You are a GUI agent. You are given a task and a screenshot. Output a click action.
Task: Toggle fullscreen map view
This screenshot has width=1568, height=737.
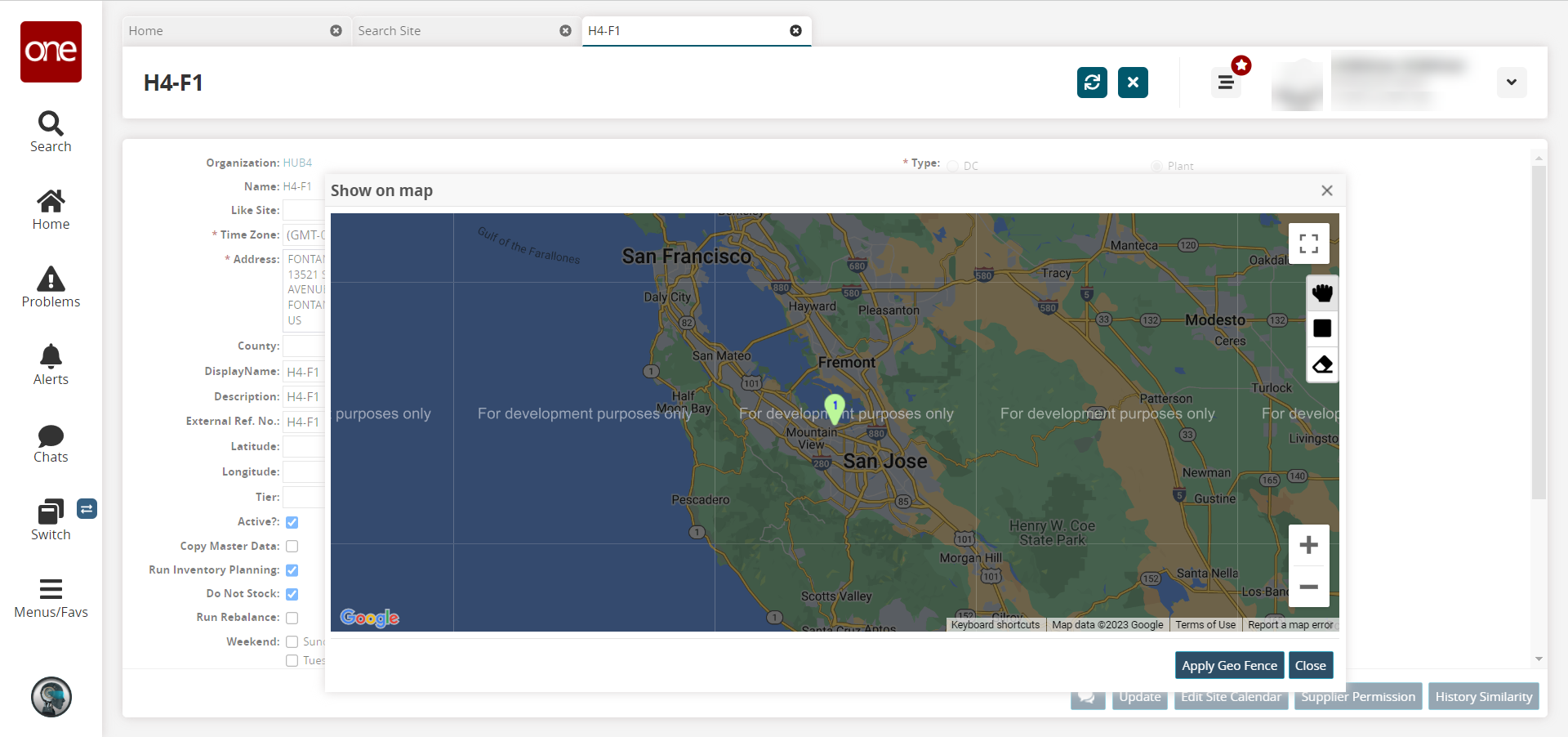coord(1308,243)
